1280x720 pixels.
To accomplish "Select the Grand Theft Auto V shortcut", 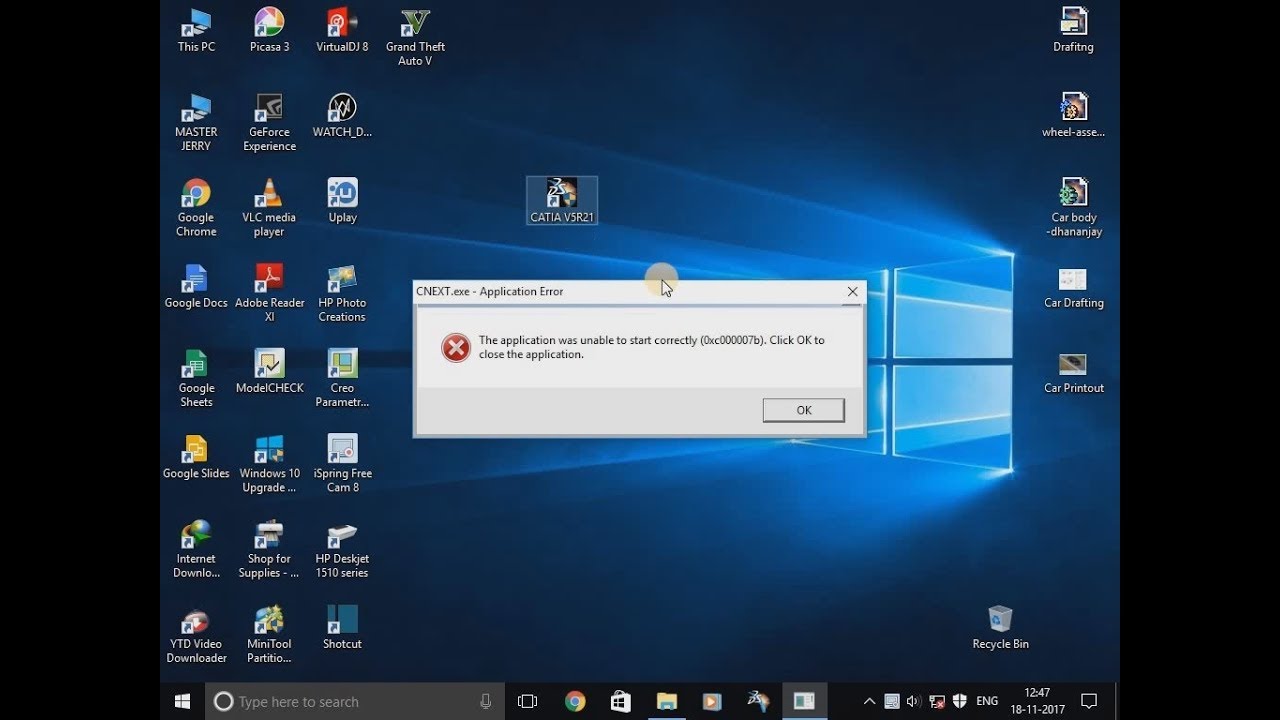I will point(415,37).
